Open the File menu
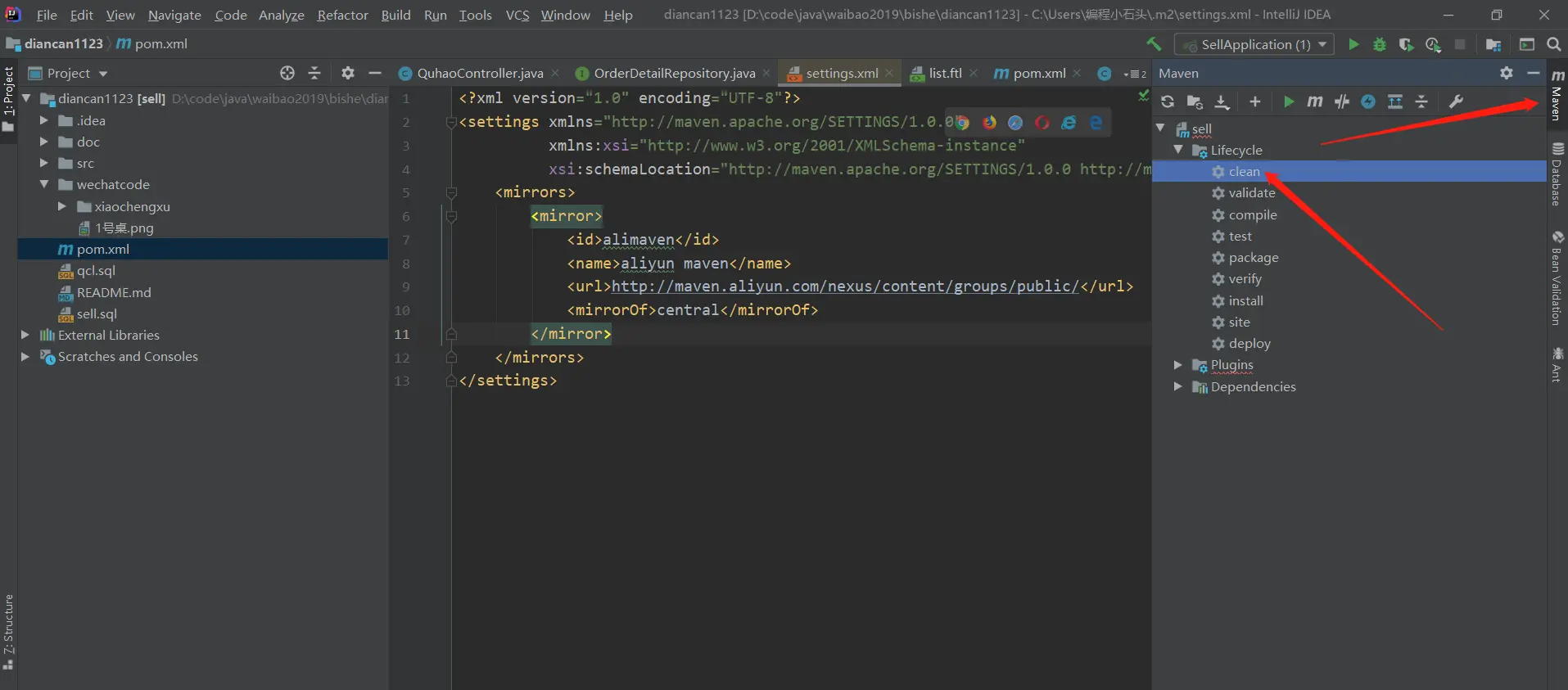The image size is (1568, 690). (x=47, y=15)
